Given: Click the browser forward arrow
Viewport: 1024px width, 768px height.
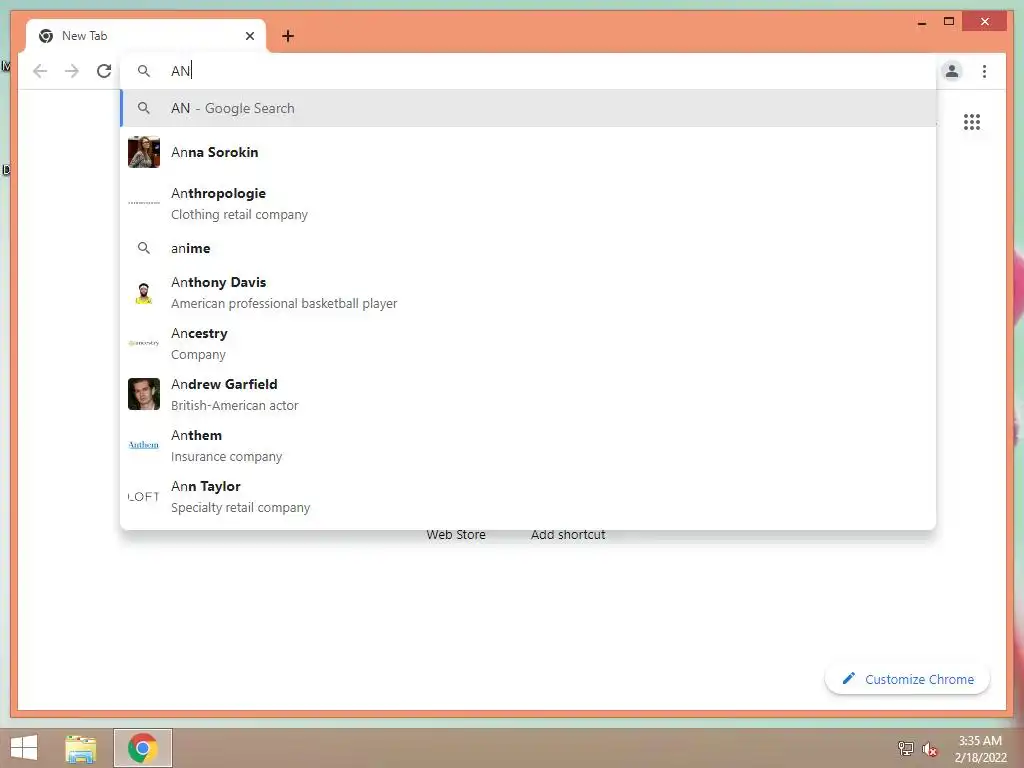Looking at the screenshot, I should [72, 71].
